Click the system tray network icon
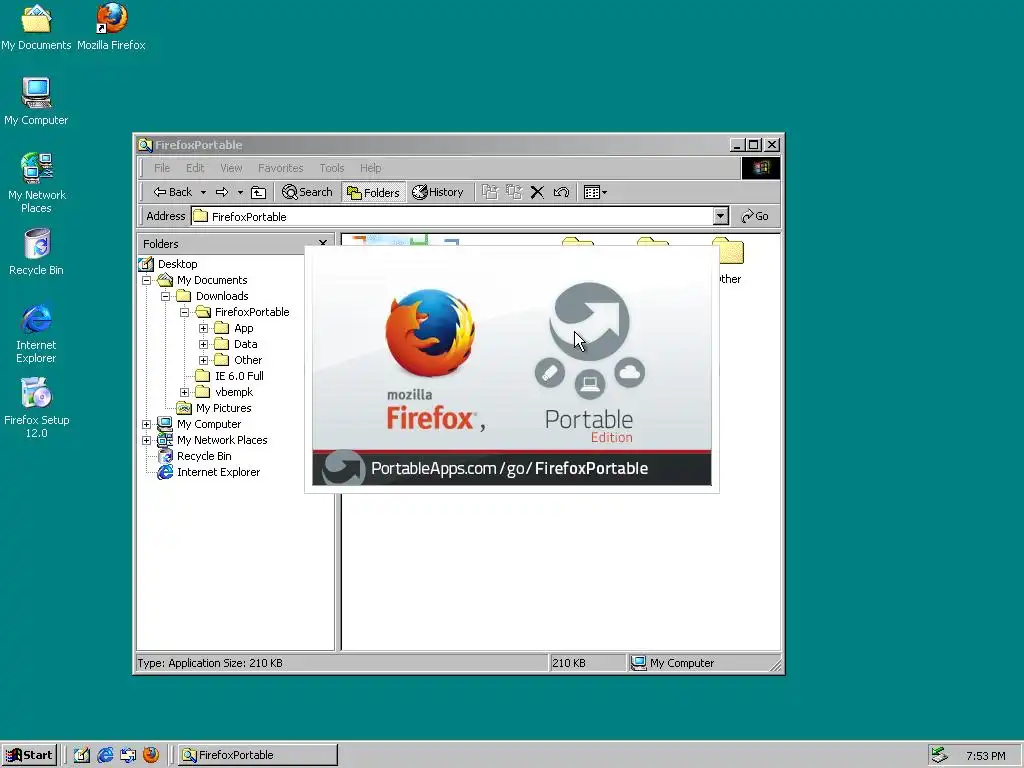The width and height of the screenshot is (1024, 768). 939,755
